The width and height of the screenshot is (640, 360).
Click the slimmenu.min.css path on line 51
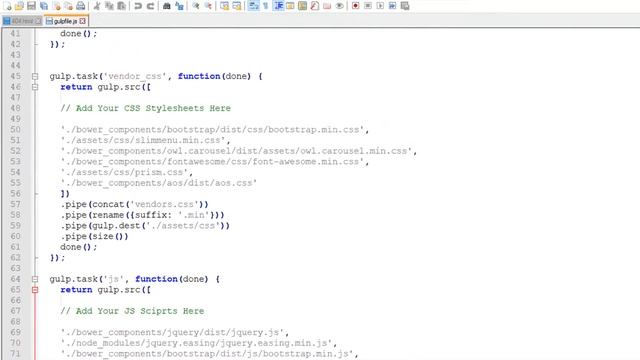145,140
